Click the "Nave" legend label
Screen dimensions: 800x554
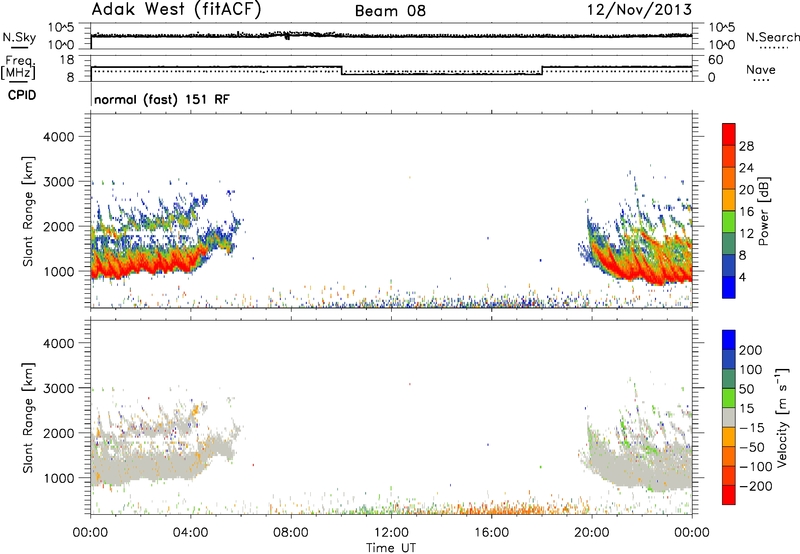pos(760,69)
